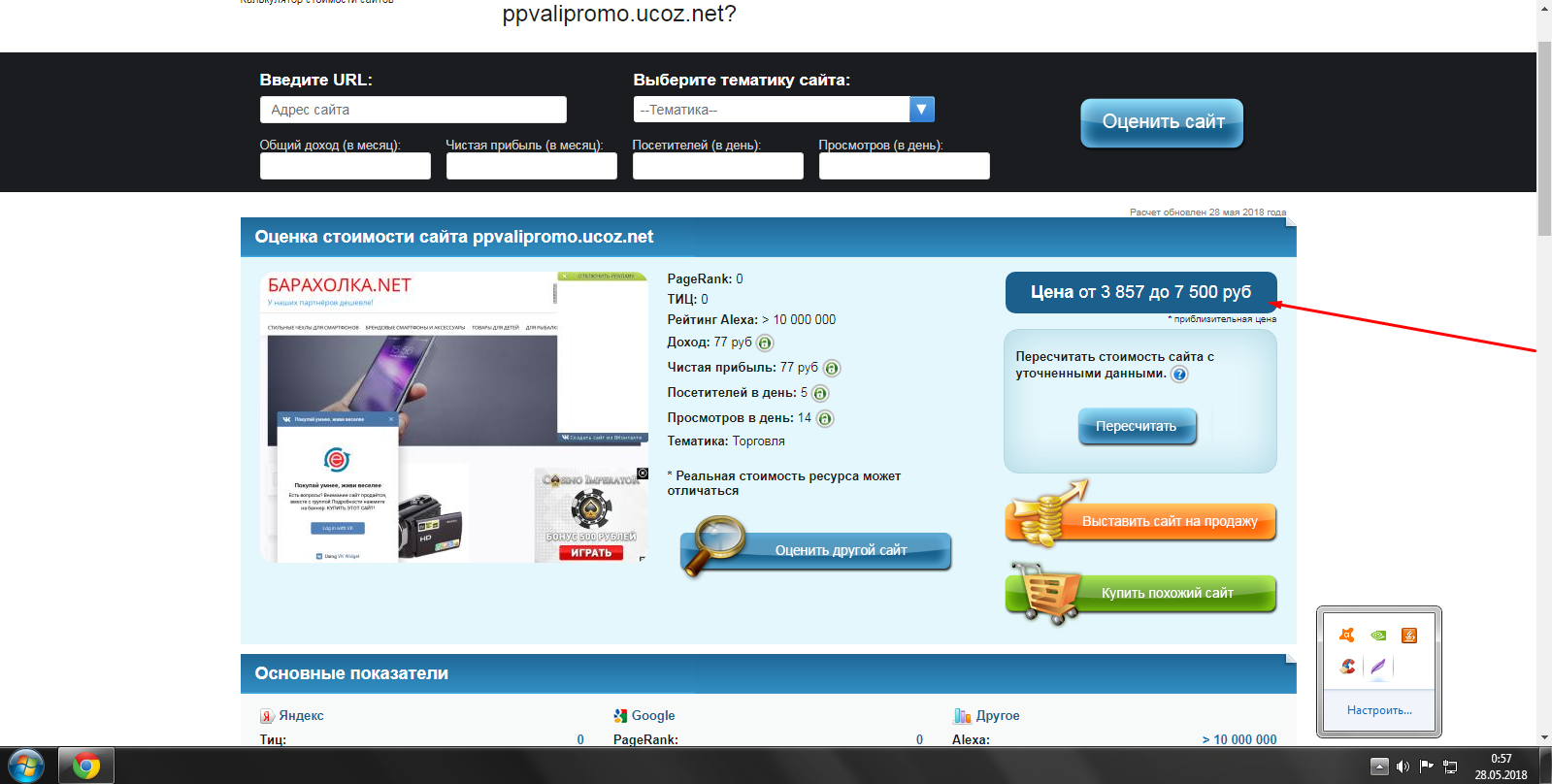The height and width of the screenshot is (784, 1552).
Task: Click the scrollbar up arrow
Action: coord(1544,8)
